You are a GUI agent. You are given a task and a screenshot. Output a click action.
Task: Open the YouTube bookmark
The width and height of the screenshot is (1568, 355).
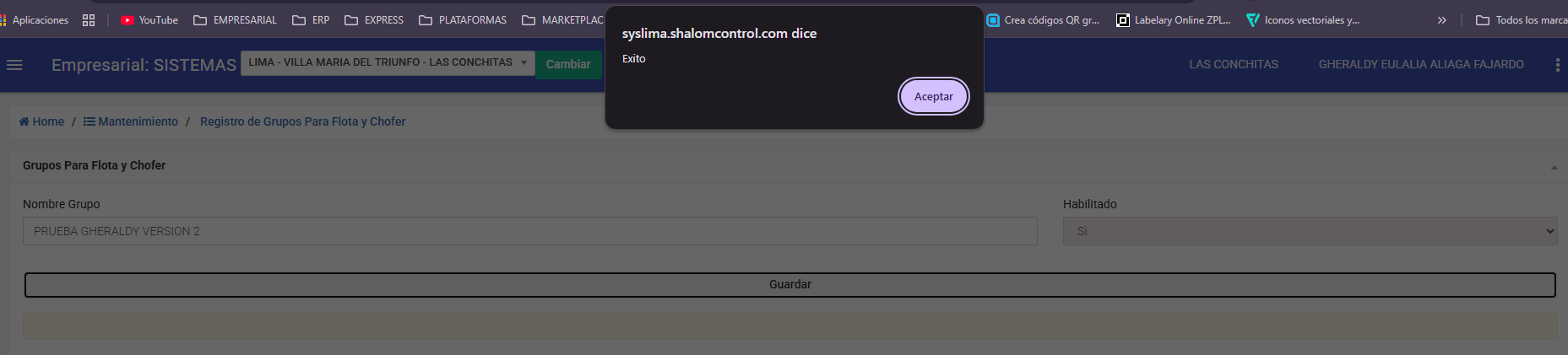149,20
